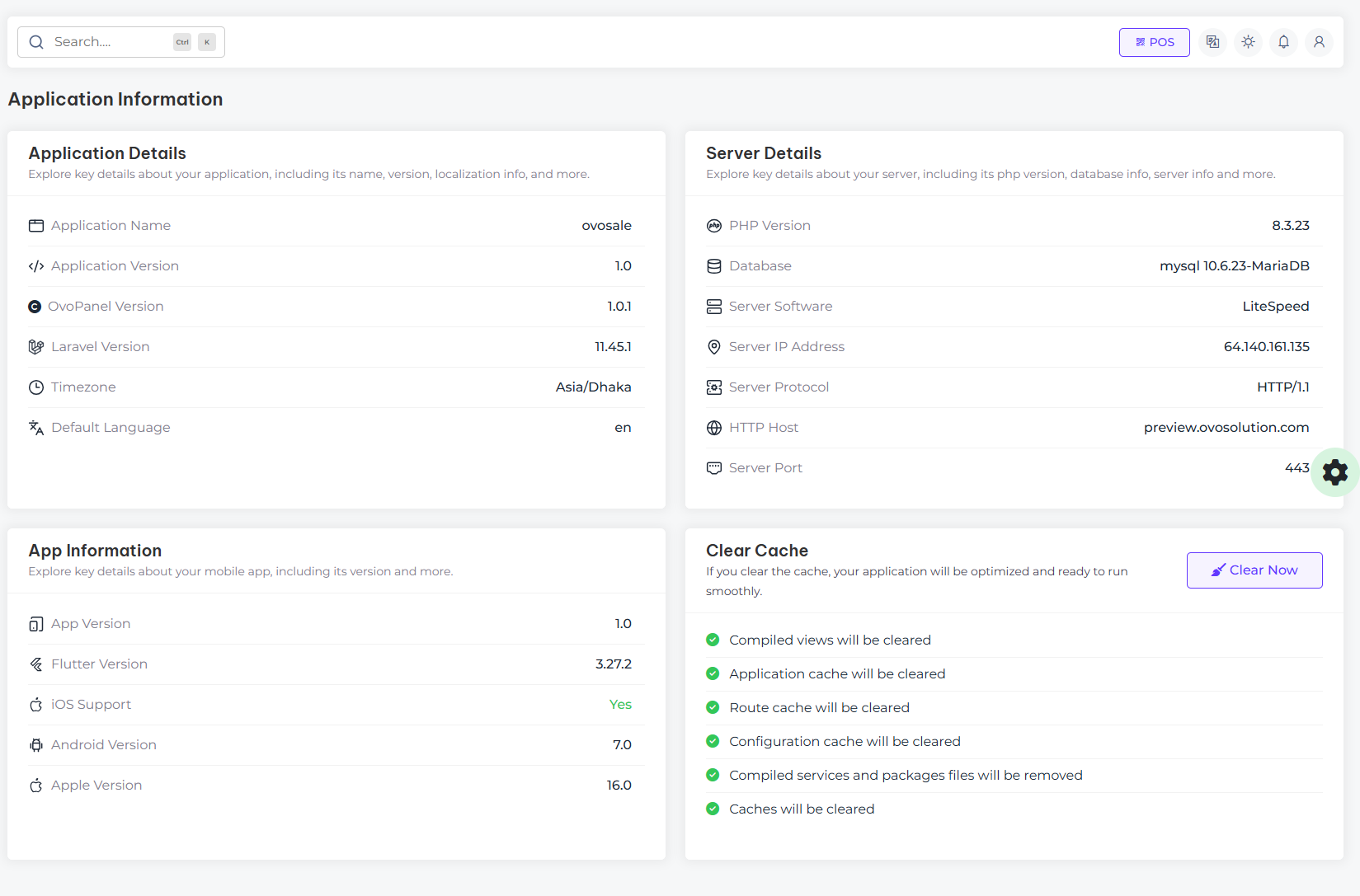Open the notifications bell icon
The height and width of the screenshot is (896, 1360).
[1283, 42]
